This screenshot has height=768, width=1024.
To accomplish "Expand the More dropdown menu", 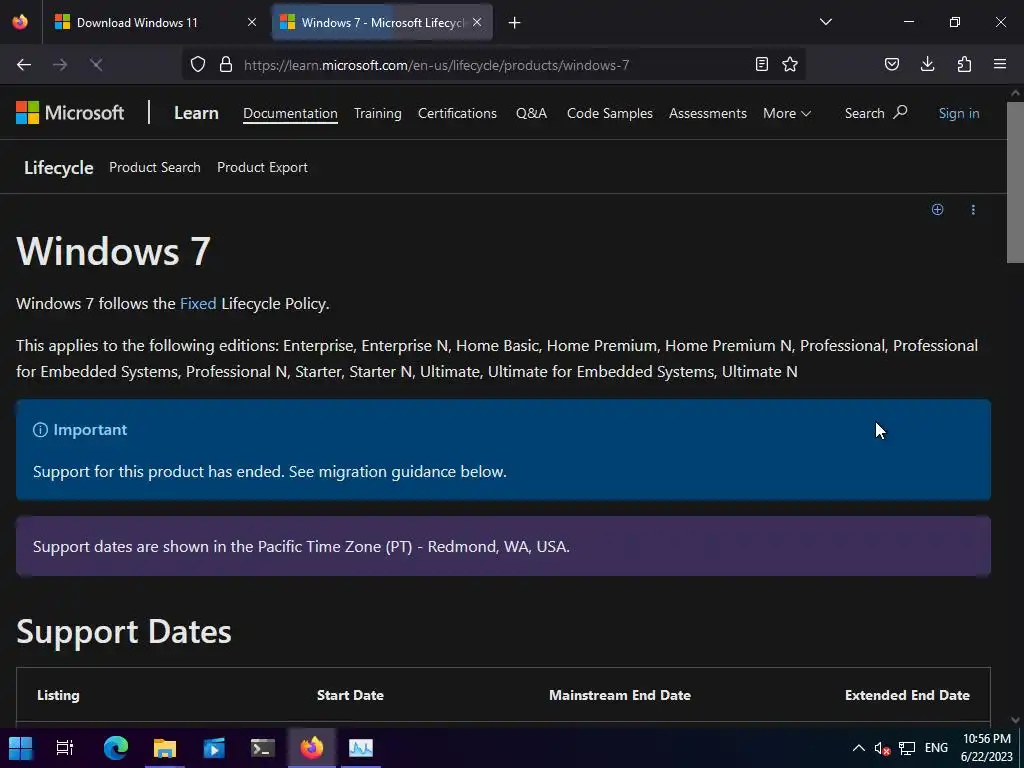I will 787,113.
